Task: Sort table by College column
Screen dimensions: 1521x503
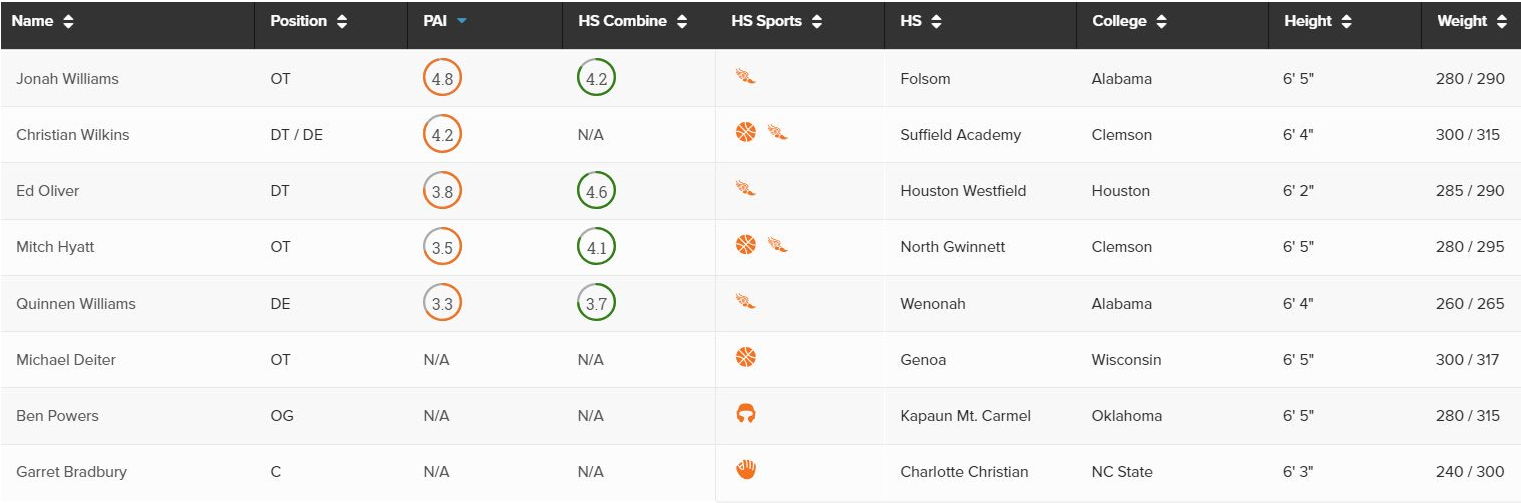Action: [x=1129, y=21]
